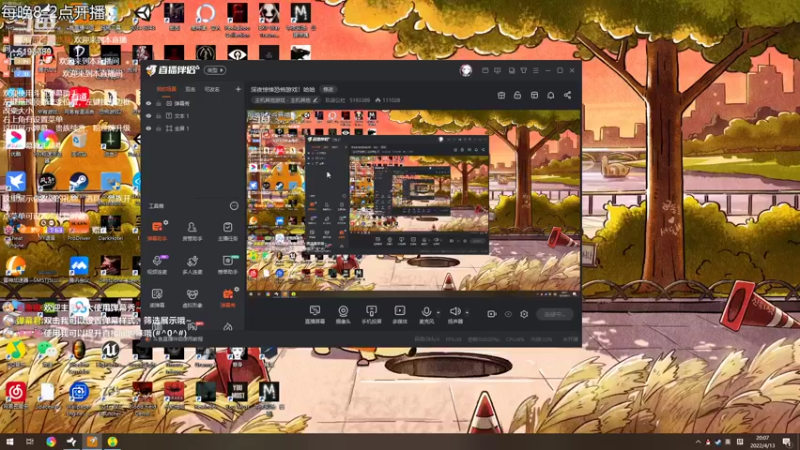Toggle visibility of the 全屏 1 layer
800x450 pixels.
coord(148,129)
